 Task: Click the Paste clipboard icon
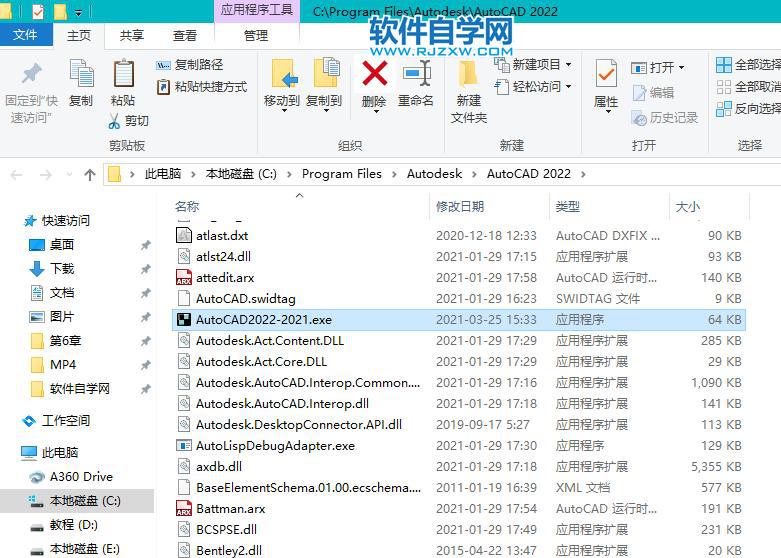pyautogui.click(x=124, y=74)
